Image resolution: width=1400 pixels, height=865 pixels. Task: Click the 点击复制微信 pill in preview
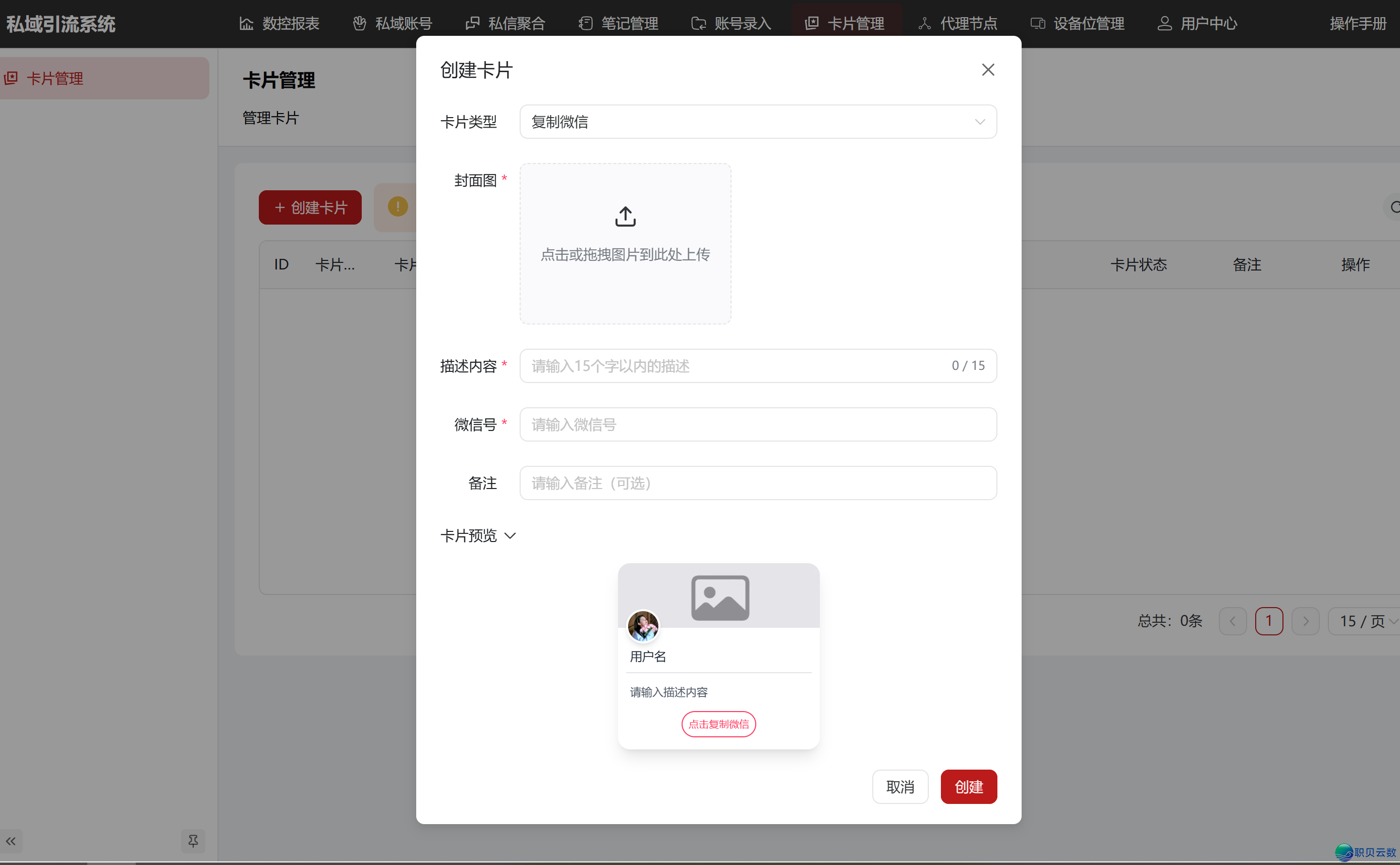tap(718, 724)
